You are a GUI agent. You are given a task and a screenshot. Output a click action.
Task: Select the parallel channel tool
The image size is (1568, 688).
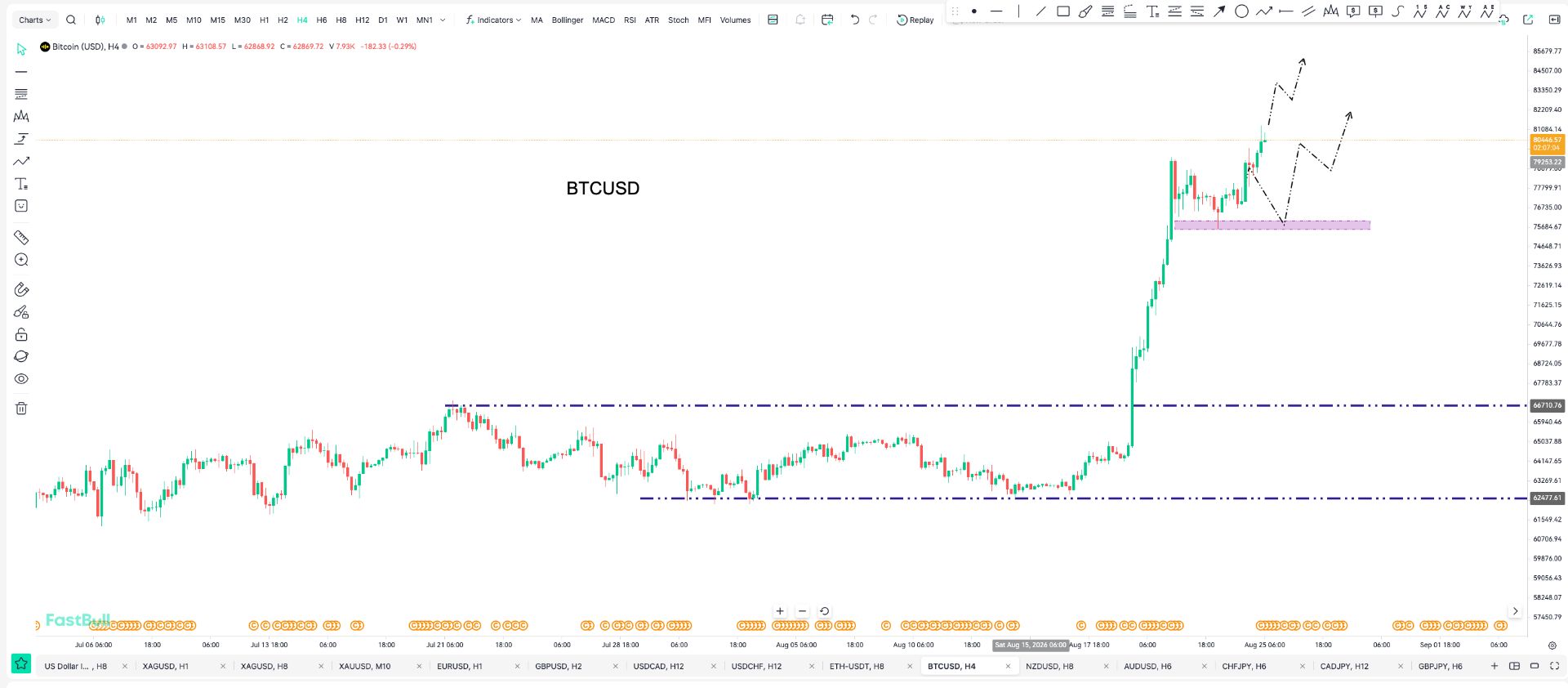pyautogui.click(x=1308, y=11)
